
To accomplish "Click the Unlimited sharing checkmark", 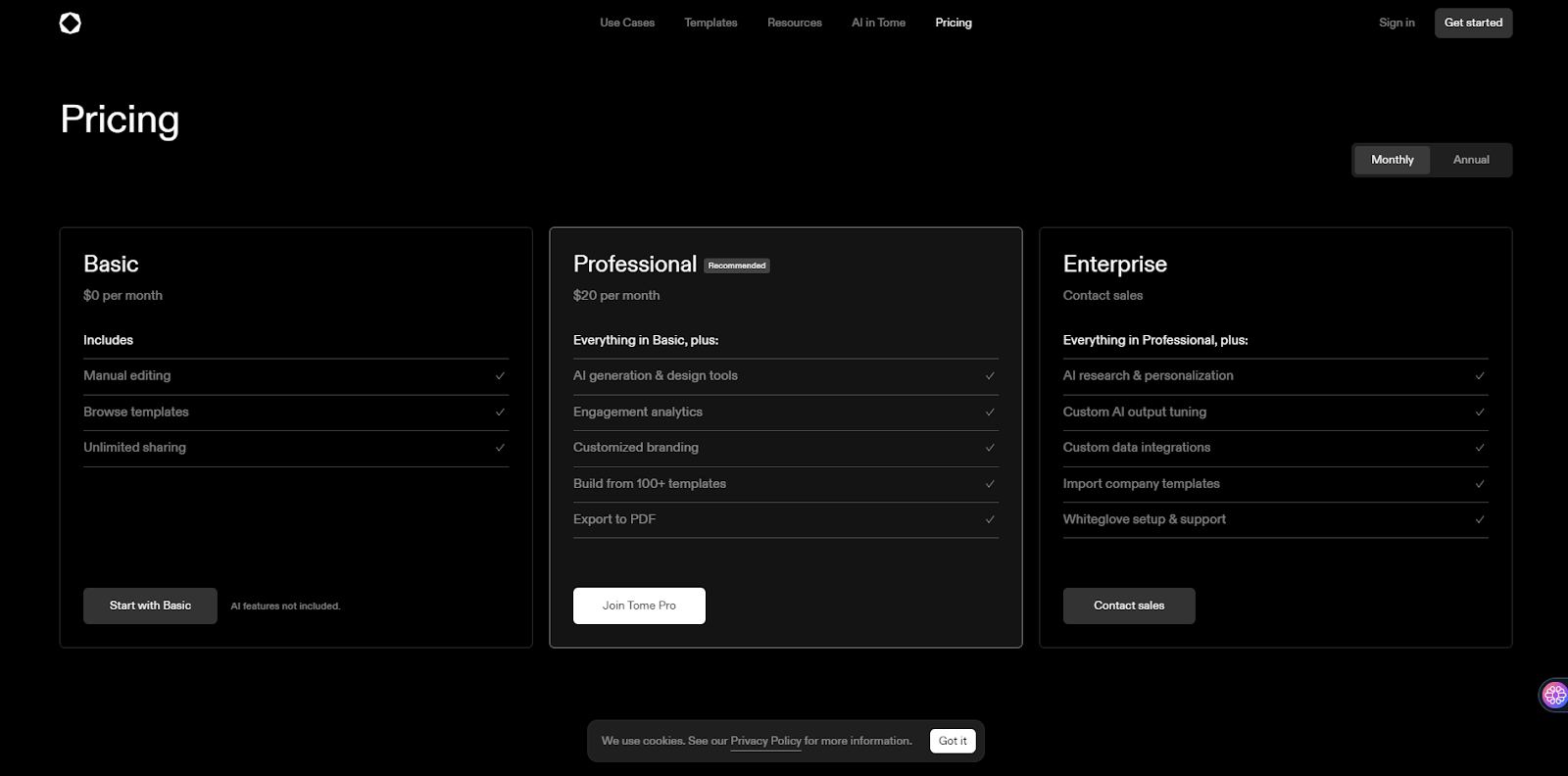I will (500, 448).
